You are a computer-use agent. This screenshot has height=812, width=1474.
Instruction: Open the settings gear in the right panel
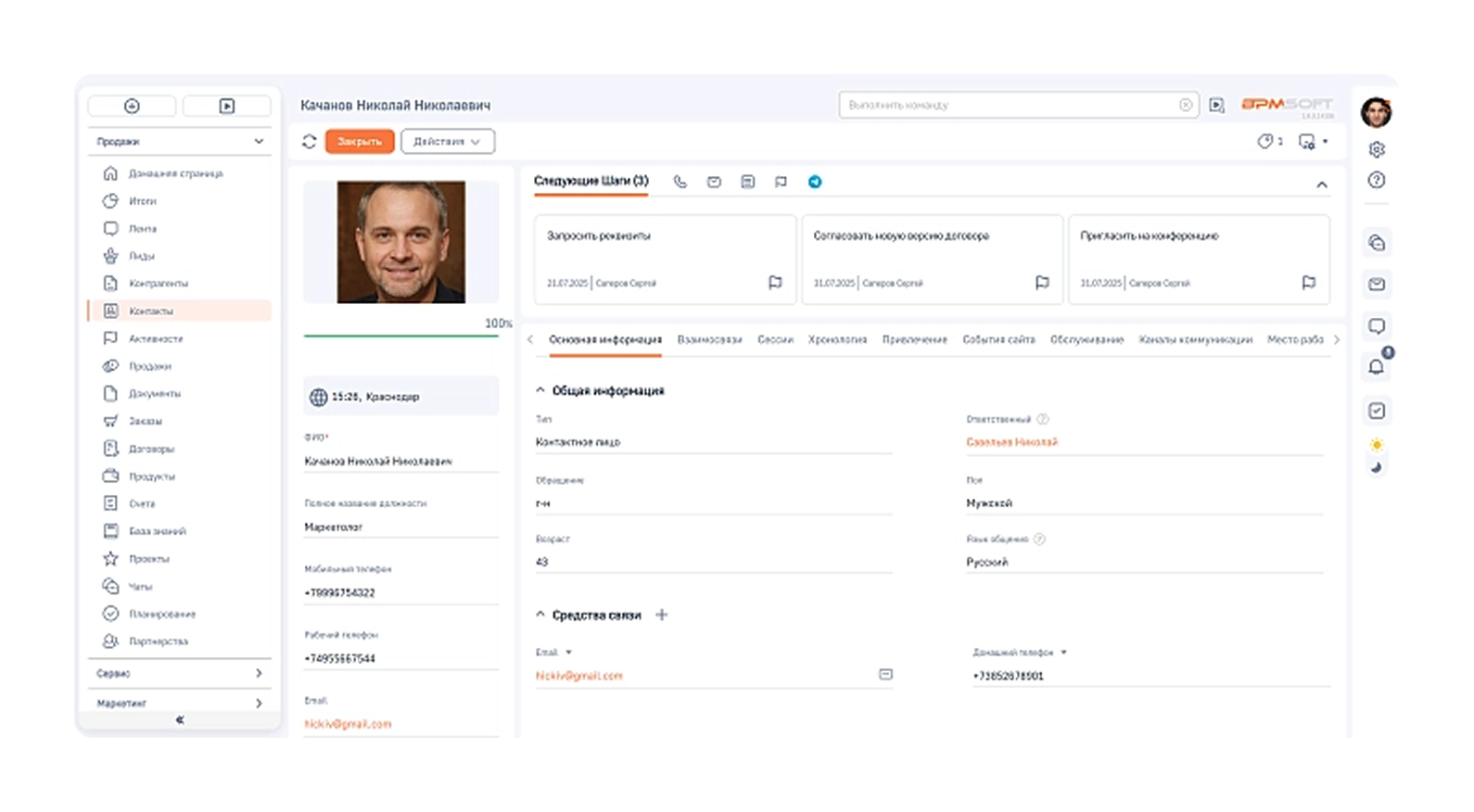[1377, 149]
